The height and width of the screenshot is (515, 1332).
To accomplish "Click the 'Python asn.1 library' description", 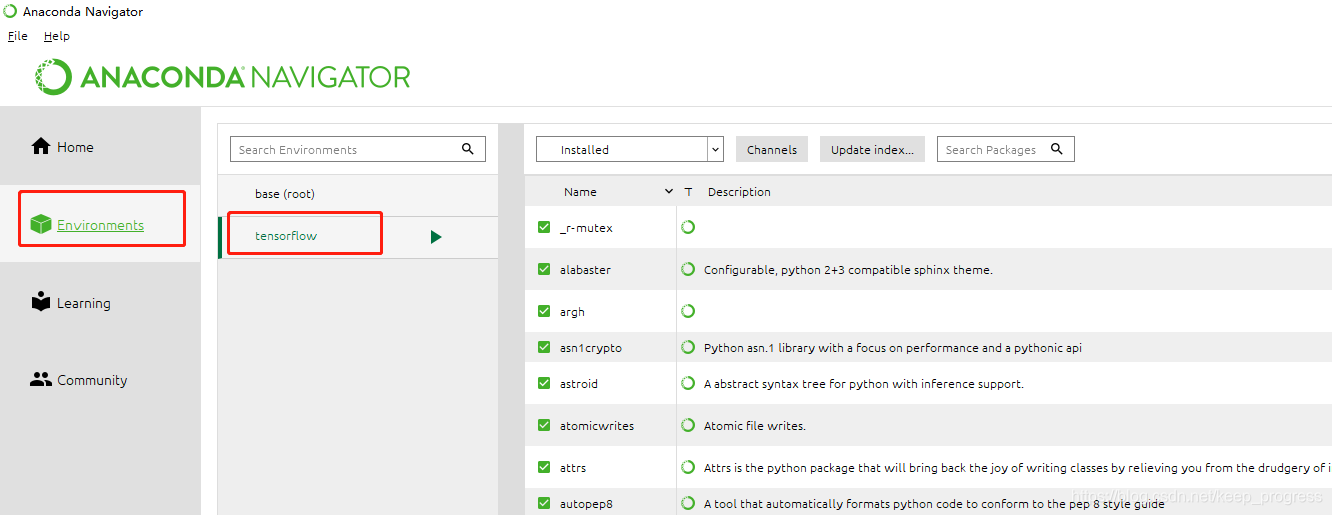I will click(x=893, y=347).
